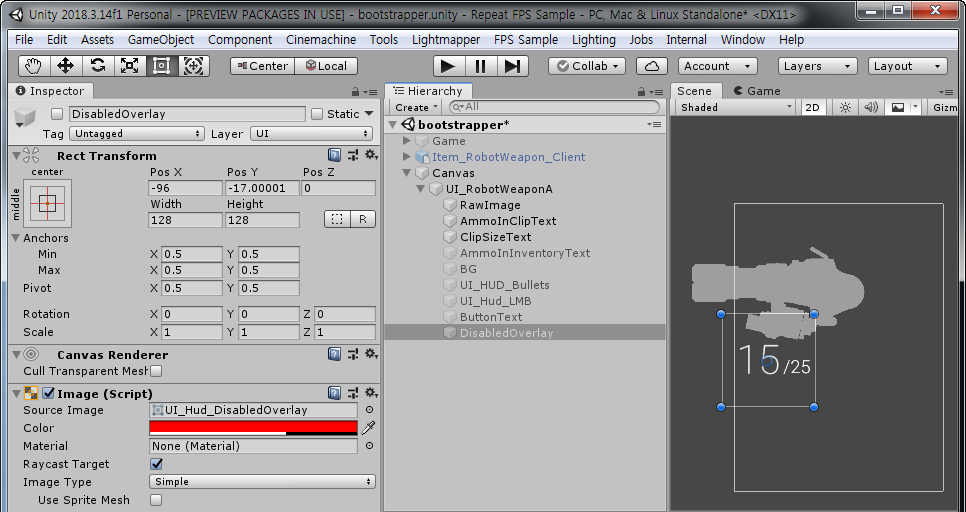Open Image Script presets icon
Viewport: 966px width, 512px height.
pyautogui.click(x=352, y=393)
